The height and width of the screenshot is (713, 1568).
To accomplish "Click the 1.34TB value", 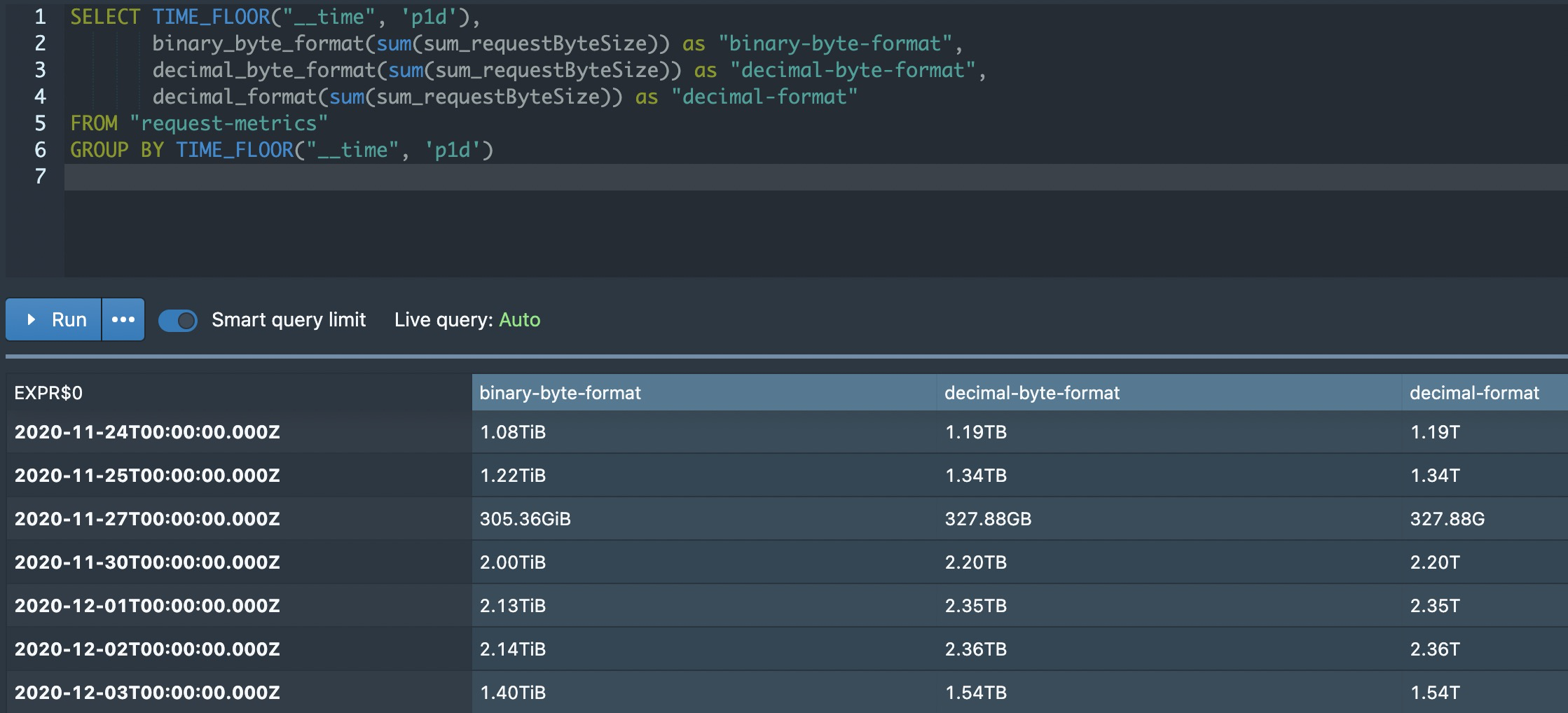I will [976, 476].
